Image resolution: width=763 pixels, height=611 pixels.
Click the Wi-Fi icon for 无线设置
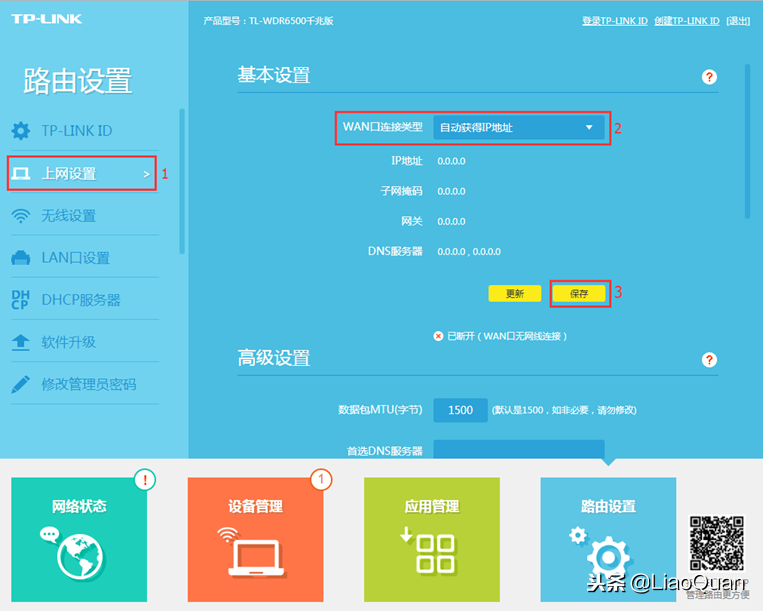point(20,216)
